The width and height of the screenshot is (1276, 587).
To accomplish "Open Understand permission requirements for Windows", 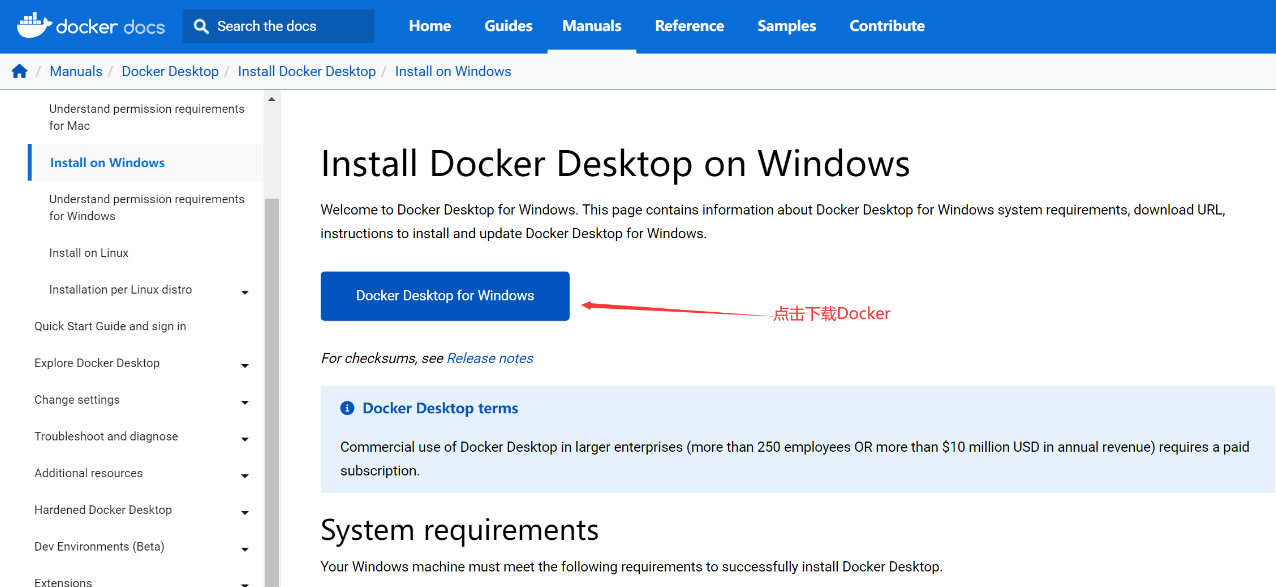I will click(147, 207).
